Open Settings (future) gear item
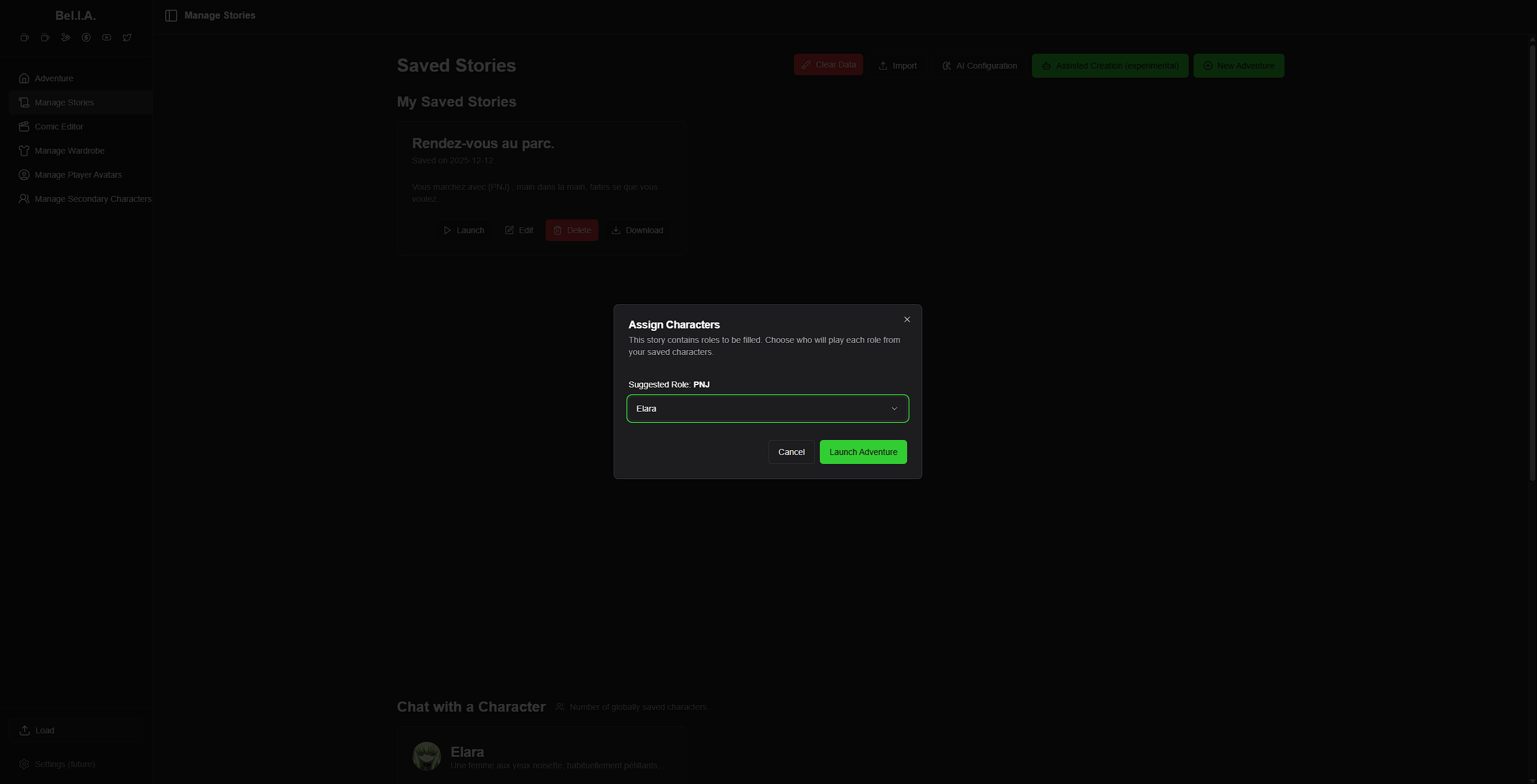Viewport: 1537px width, 784px height. coord(64,764)
